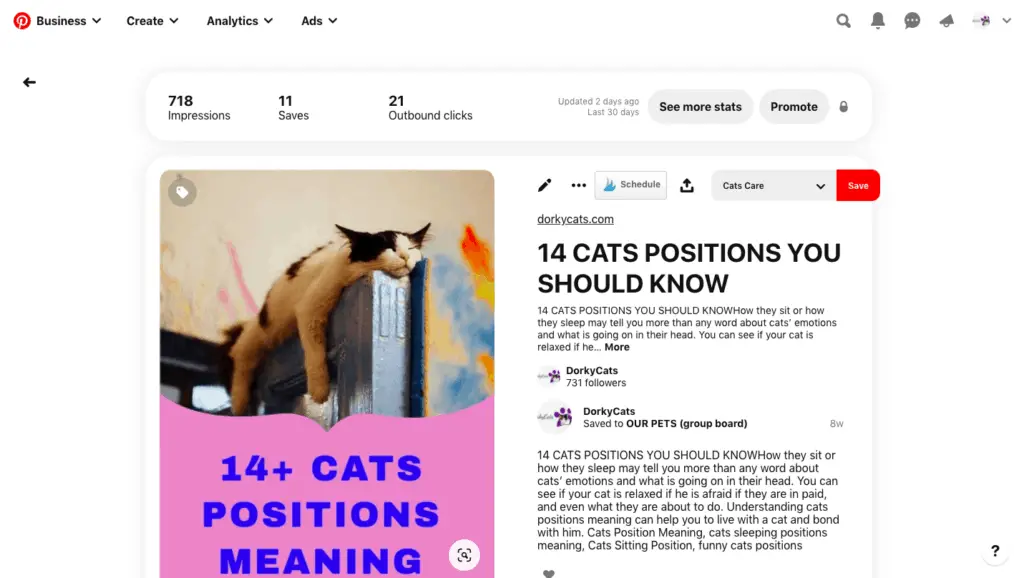Expand description with More link
Viewport: 1024px width, 578px height.
tap(616, 347)
